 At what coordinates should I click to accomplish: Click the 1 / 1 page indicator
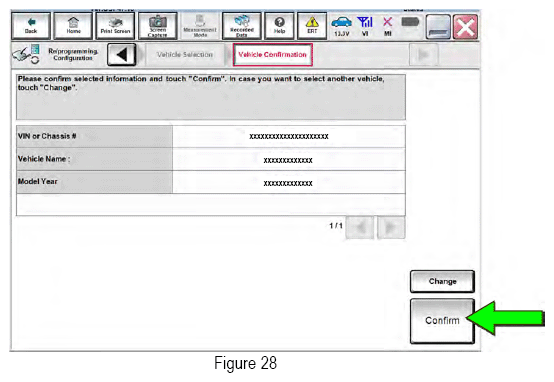[336, 225]
